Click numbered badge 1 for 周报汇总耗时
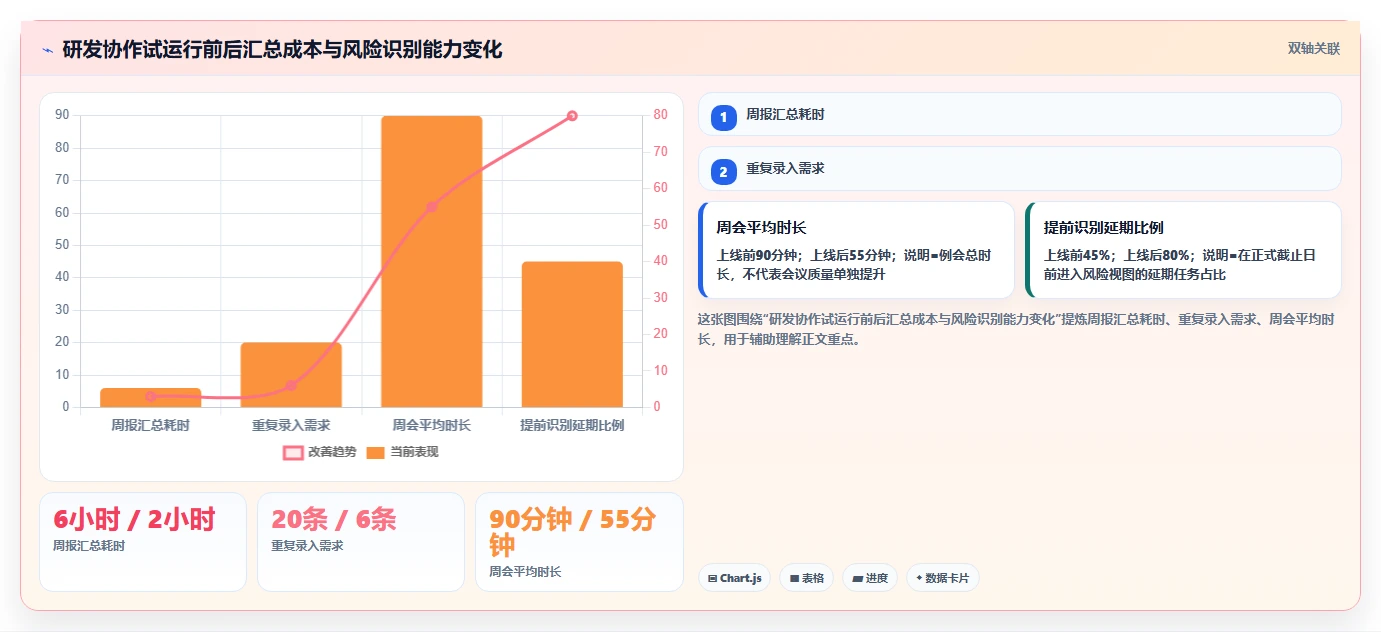Screen dimensions: 1381x632 pos(724,118)
